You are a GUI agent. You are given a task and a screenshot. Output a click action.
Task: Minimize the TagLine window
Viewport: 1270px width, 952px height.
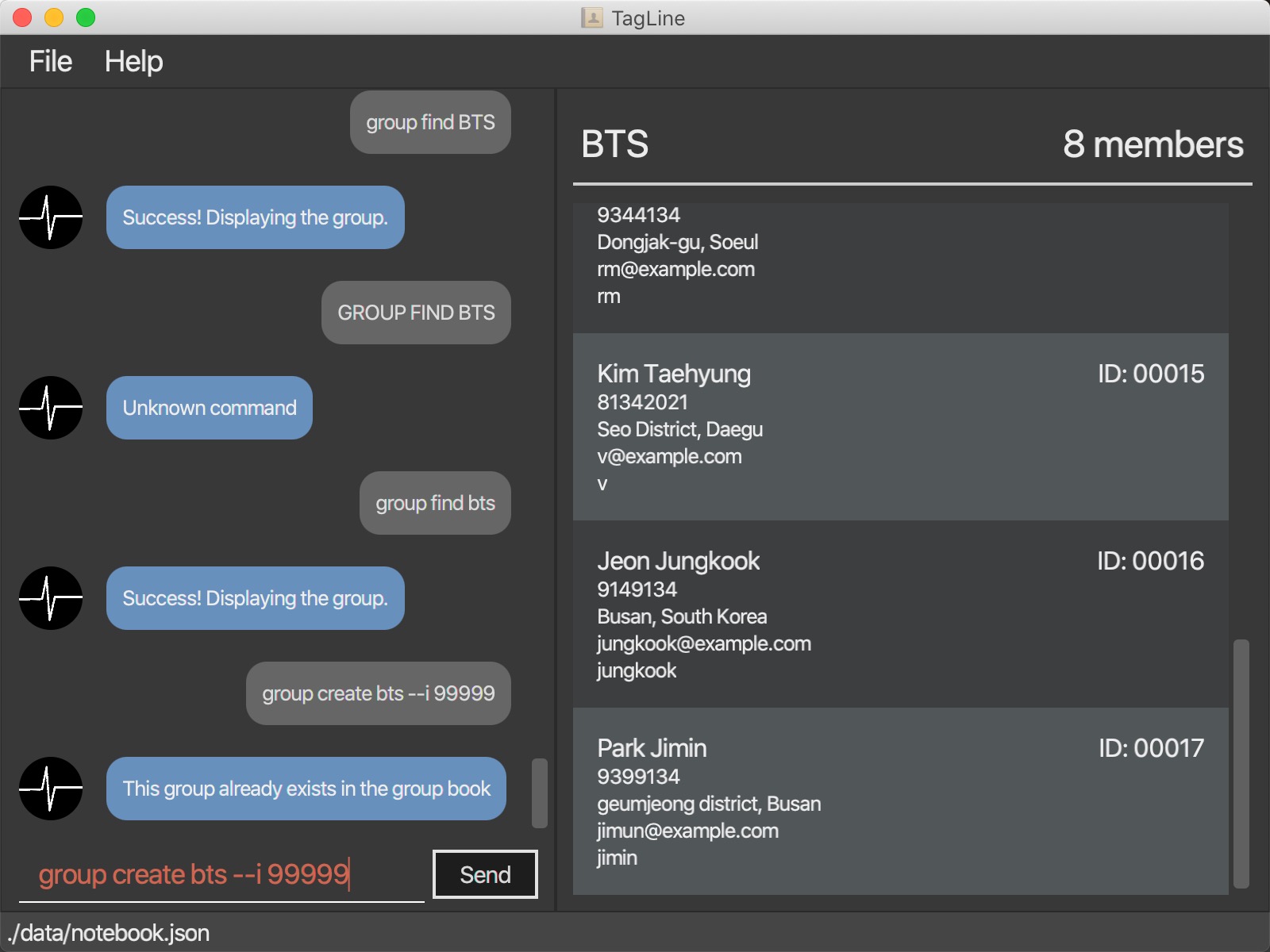[x=54, y=17]
